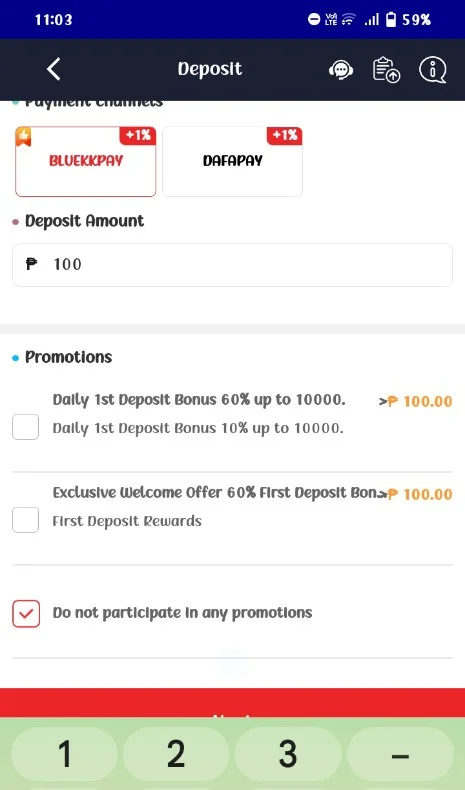Screen dimensions: 465x790
Task: Tap the peso sign in amount field
Action: click(x=31, y=264)
